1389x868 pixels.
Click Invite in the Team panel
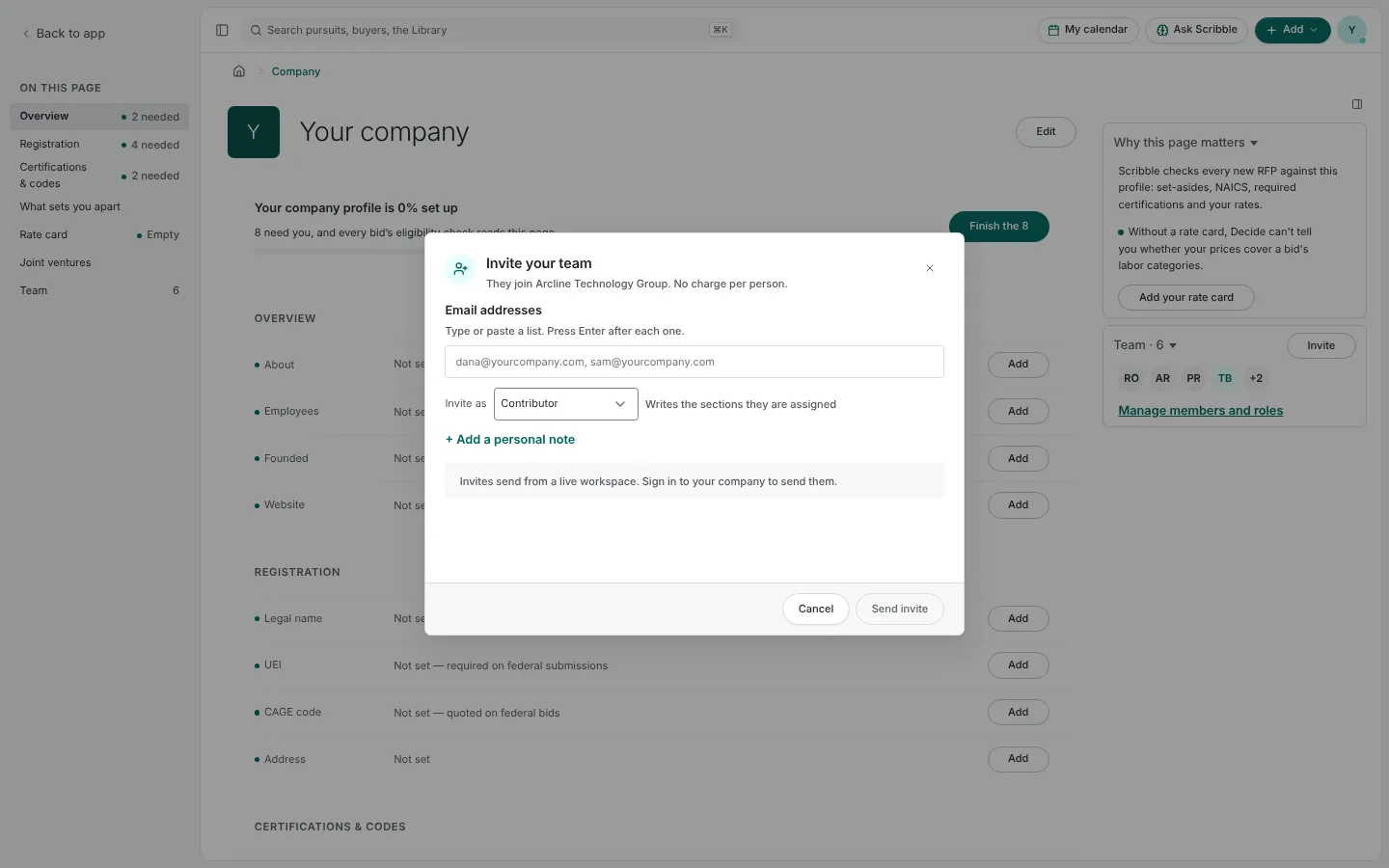pyautogui.click(x=1321, y=346)
